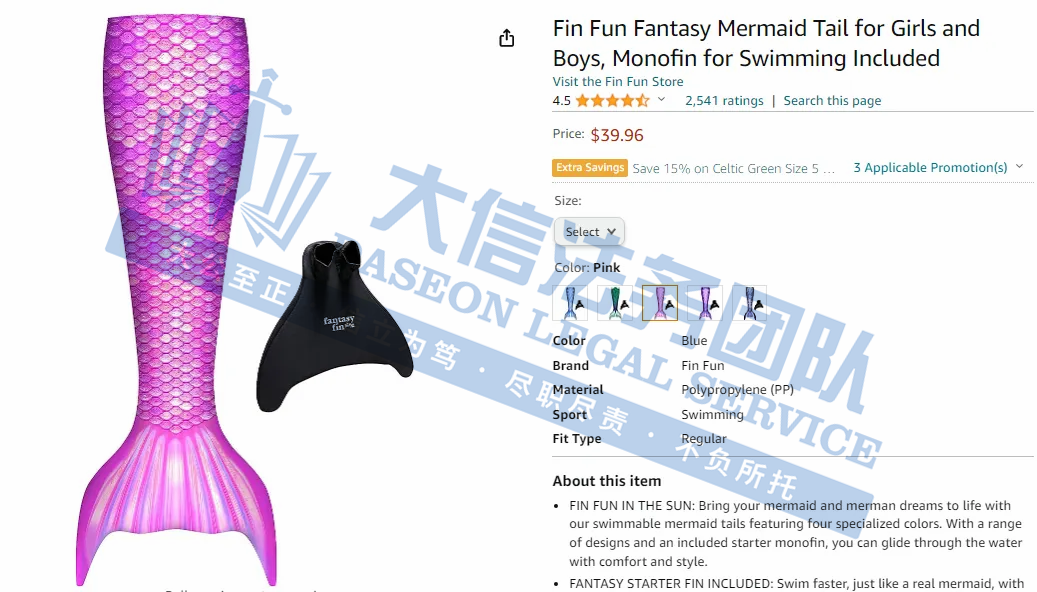Open the star ratings popover chevron

point(661,100)
